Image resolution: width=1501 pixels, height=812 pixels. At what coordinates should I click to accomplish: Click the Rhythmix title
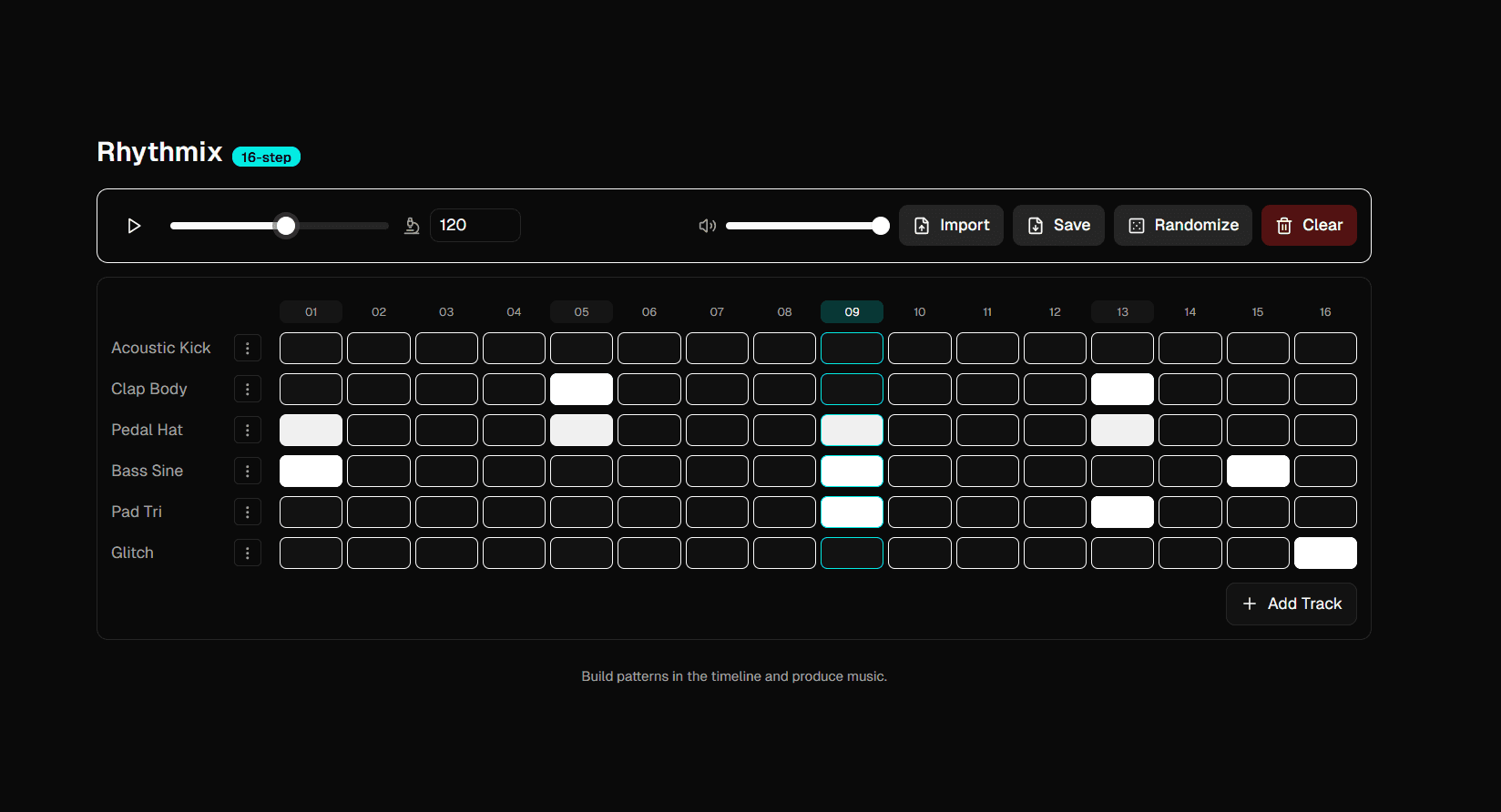click(x=159, y=151)
